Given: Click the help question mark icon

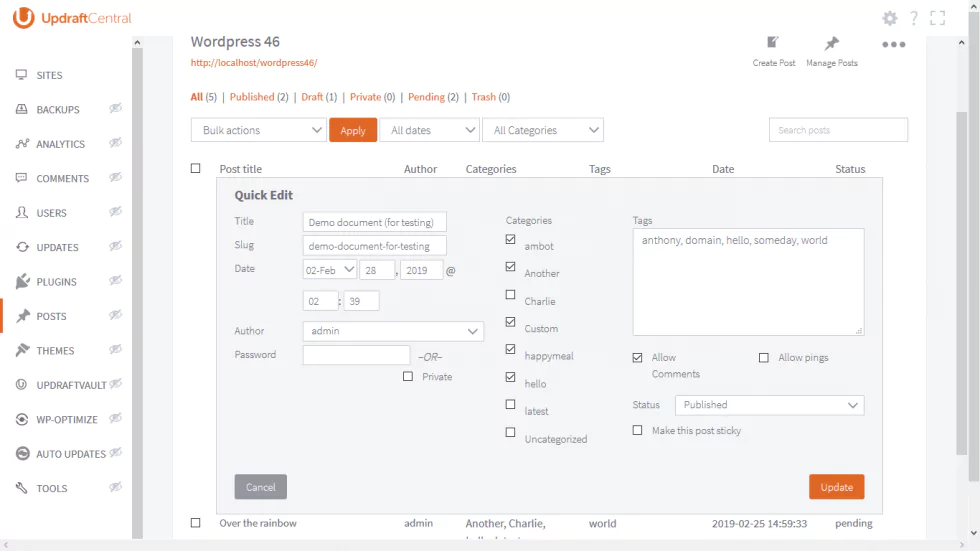Looking at the screenshot, I should [913, 18].
